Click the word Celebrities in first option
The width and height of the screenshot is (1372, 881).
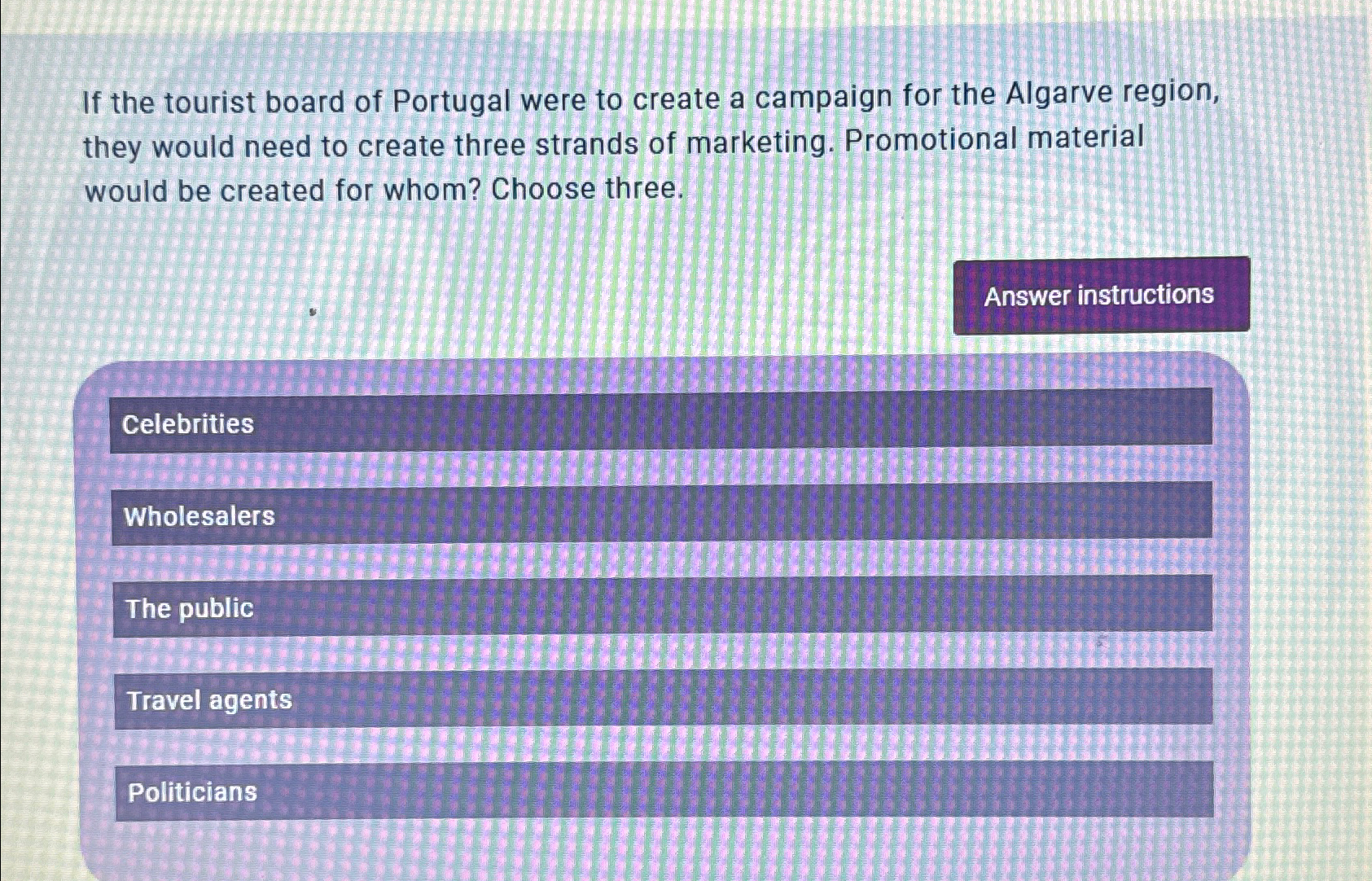point(188,423)
